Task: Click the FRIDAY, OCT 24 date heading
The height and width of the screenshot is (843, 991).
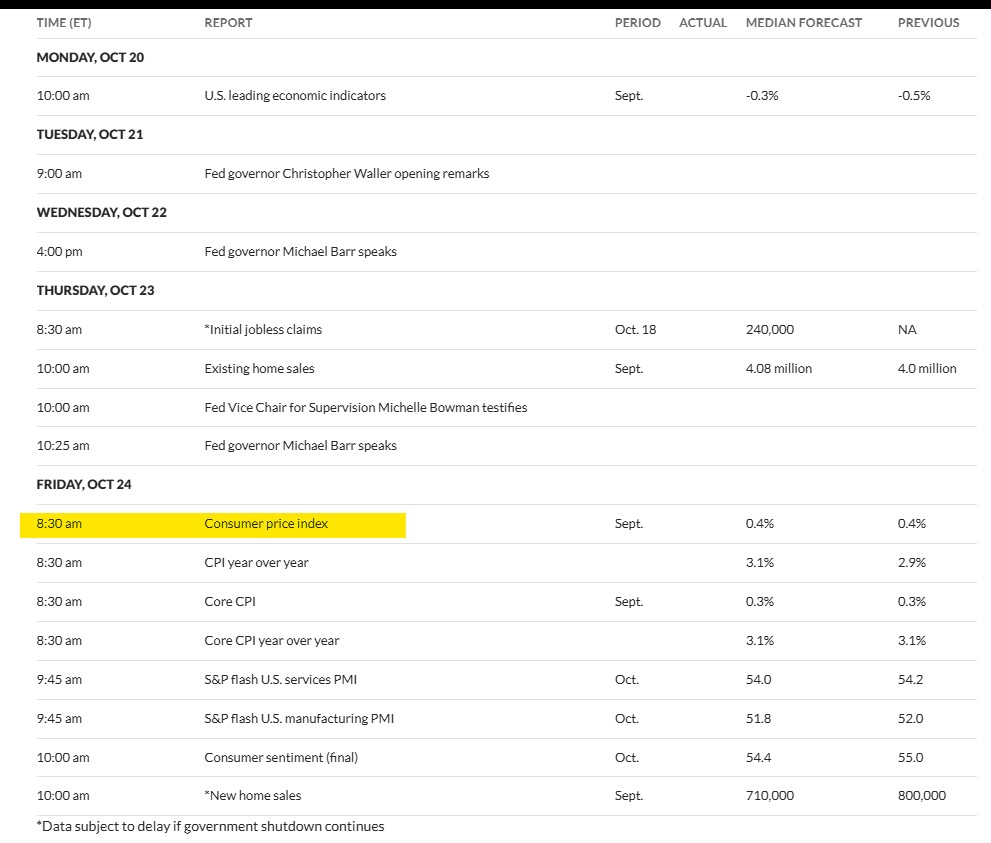Action: click(x=84, y=485)
